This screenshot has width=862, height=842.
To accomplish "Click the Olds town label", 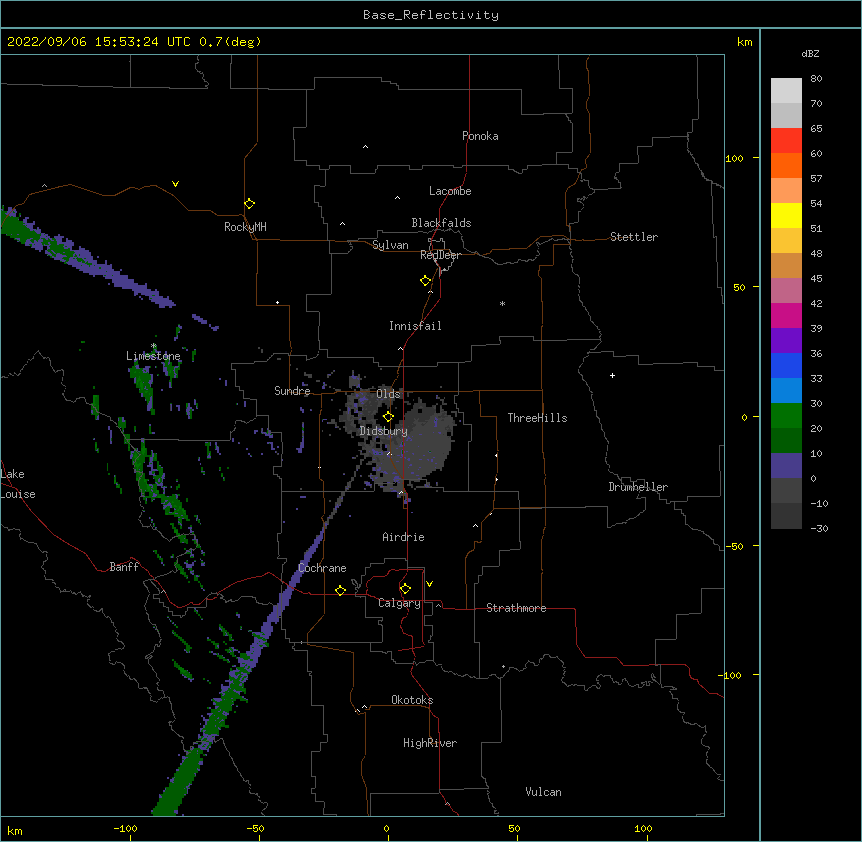I will 388,394.
